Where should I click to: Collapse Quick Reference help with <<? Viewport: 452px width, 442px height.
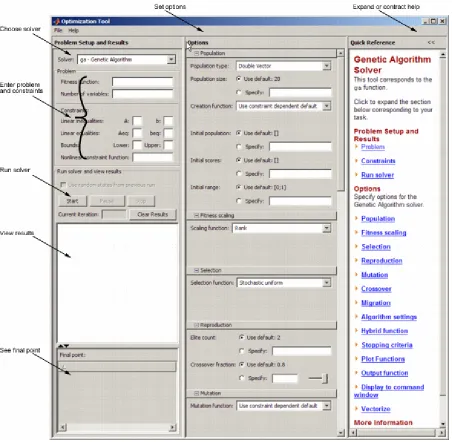click(x=431, y=42)
